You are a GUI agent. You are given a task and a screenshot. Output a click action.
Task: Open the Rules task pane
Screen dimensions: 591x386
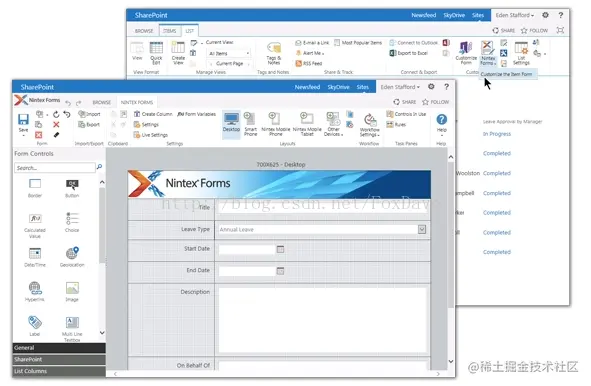click(x=396, y=124)
